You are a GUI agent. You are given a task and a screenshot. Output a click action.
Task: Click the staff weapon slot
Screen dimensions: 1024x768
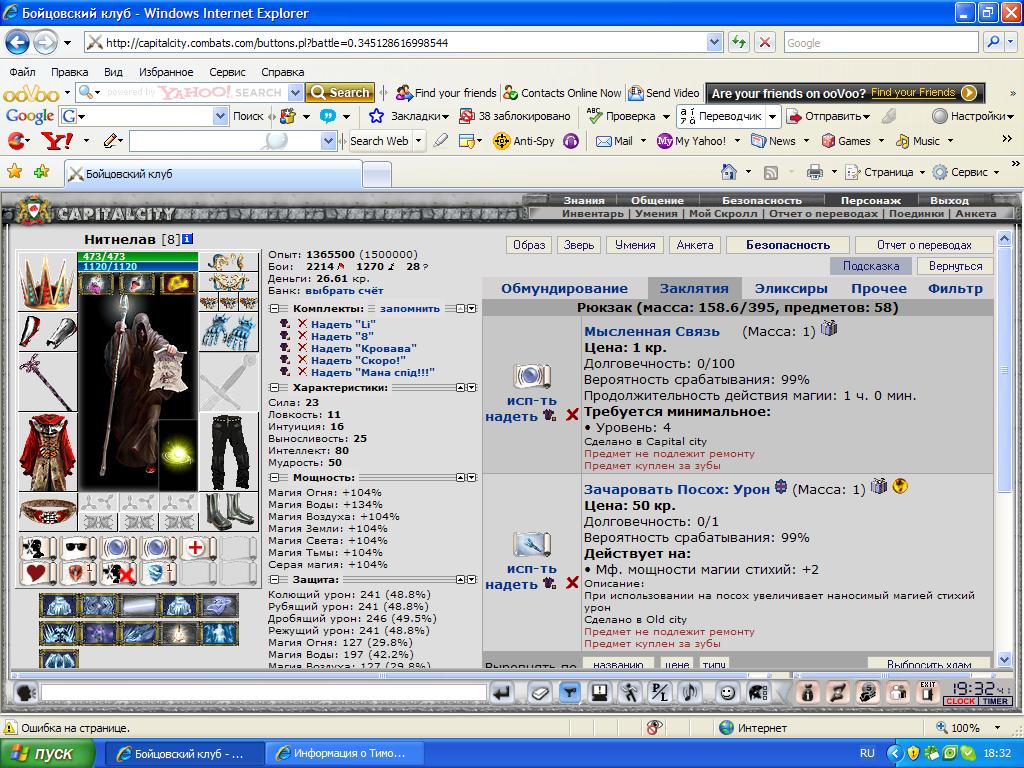point(47,382)
